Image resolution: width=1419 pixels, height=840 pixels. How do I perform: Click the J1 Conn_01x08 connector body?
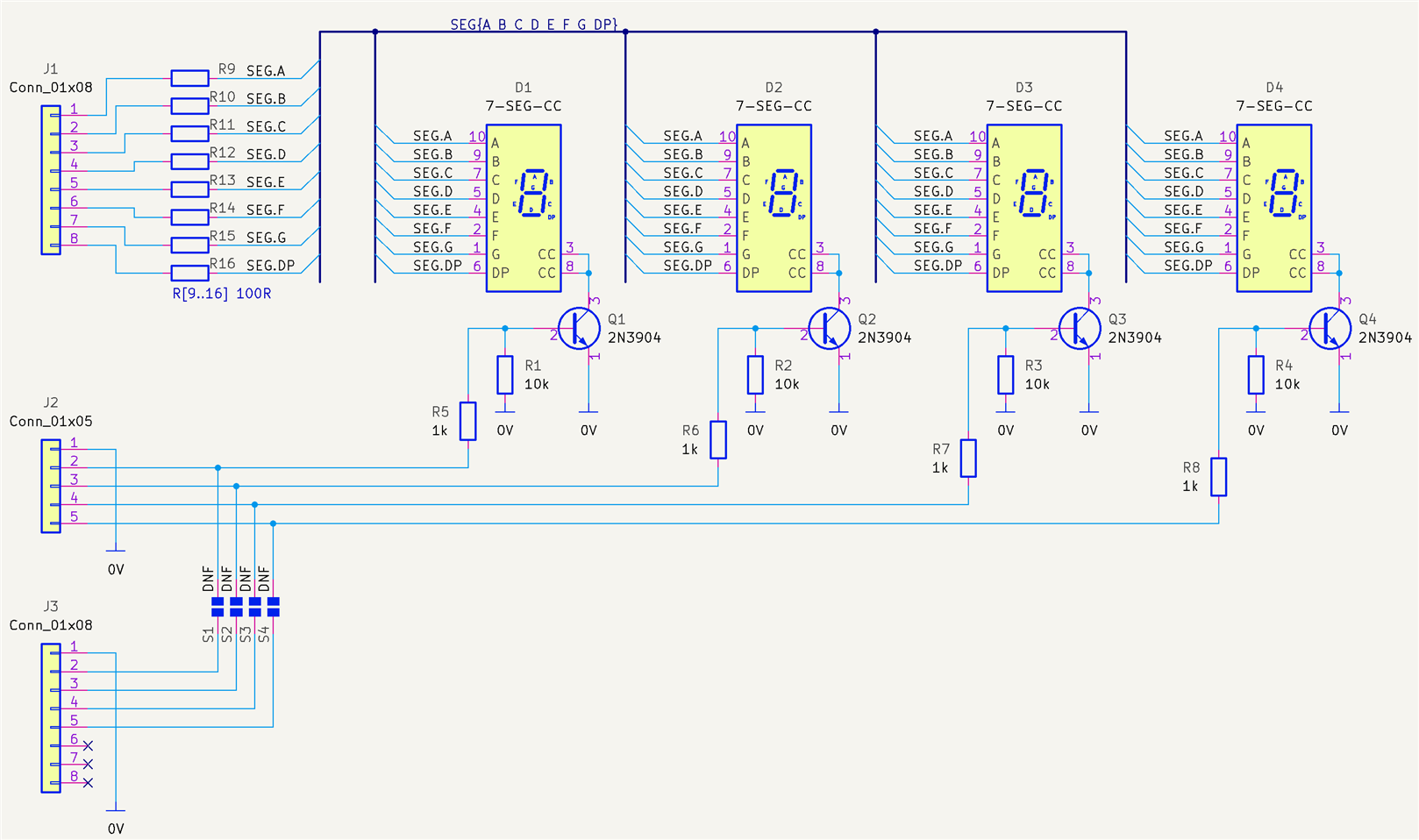coord(51,180)
